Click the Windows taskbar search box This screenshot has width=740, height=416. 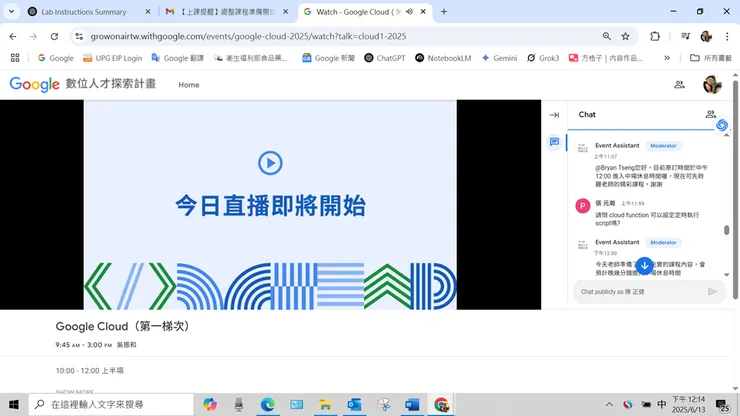point(111,405)
